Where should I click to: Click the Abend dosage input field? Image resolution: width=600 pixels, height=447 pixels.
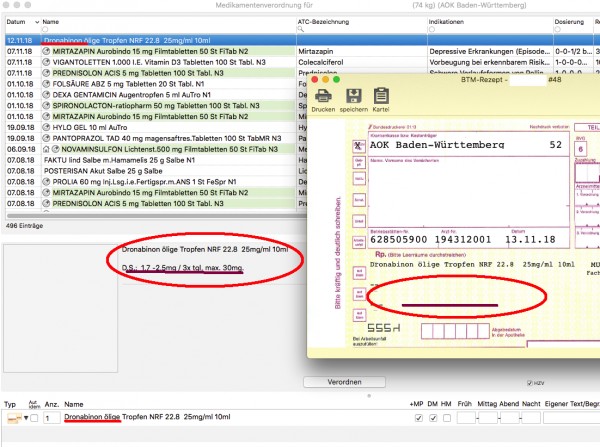510,418
